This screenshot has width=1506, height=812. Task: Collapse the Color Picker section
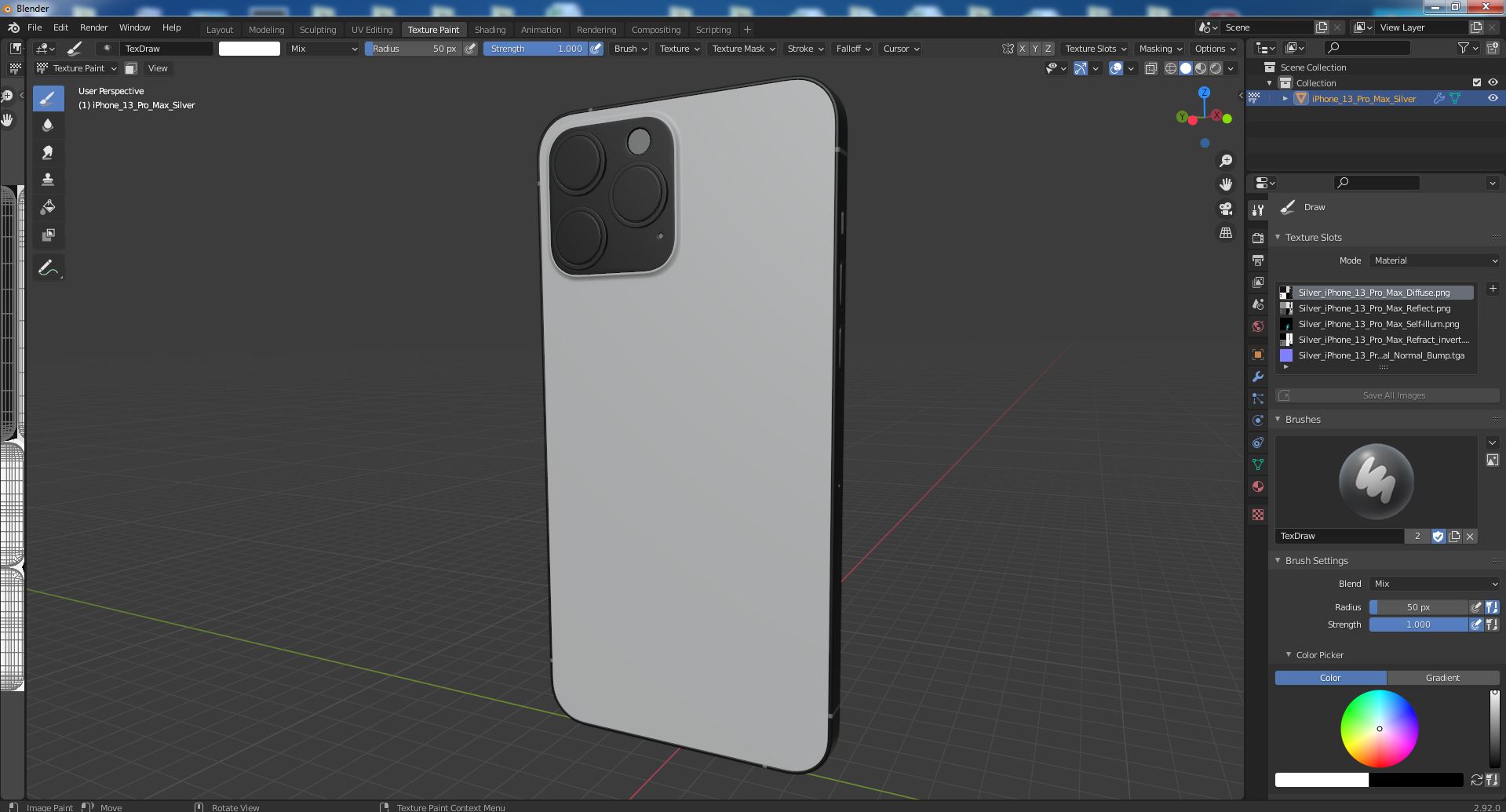click(x=1289, y=654)
